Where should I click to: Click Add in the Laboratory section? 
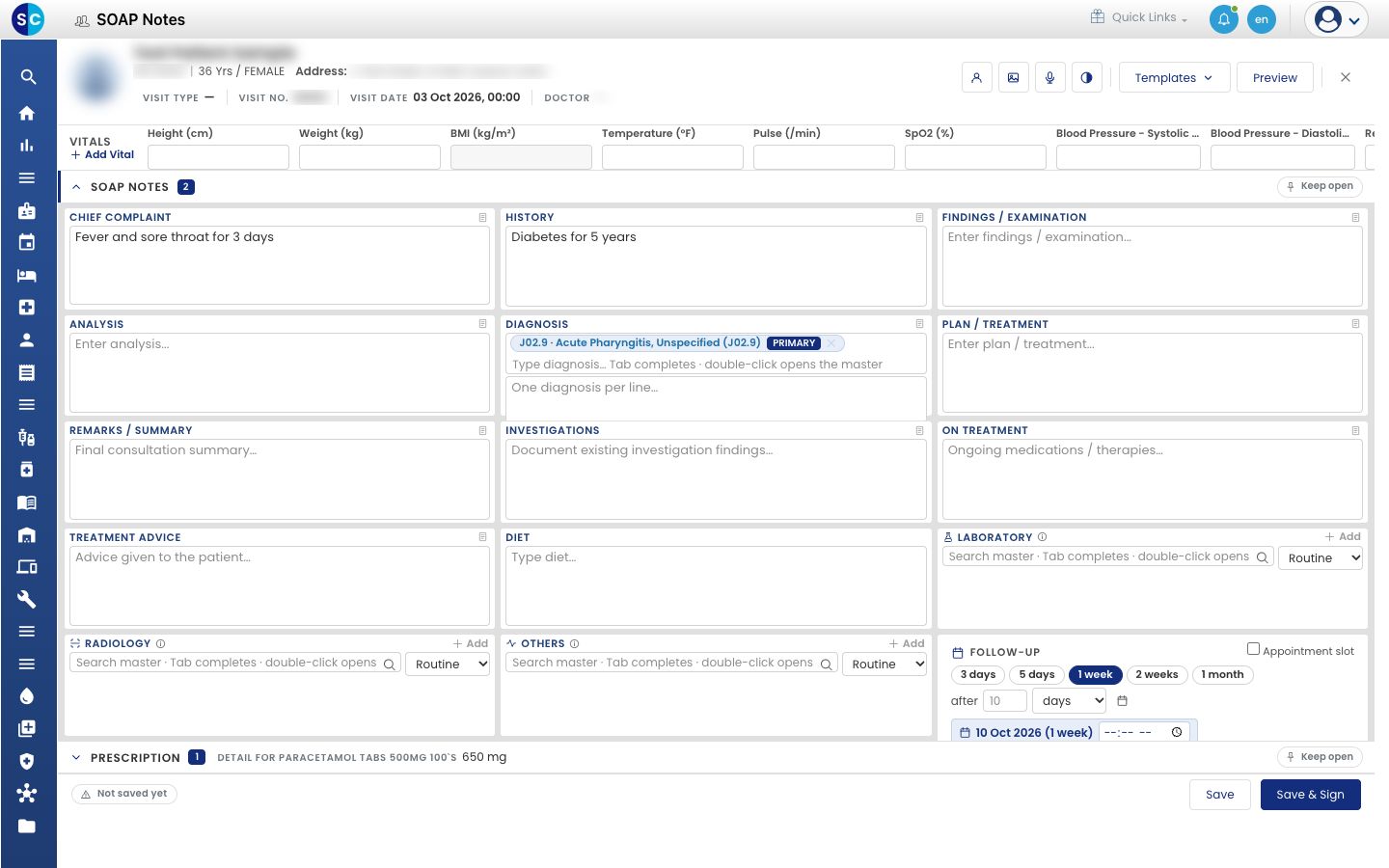pos(1343,537)
